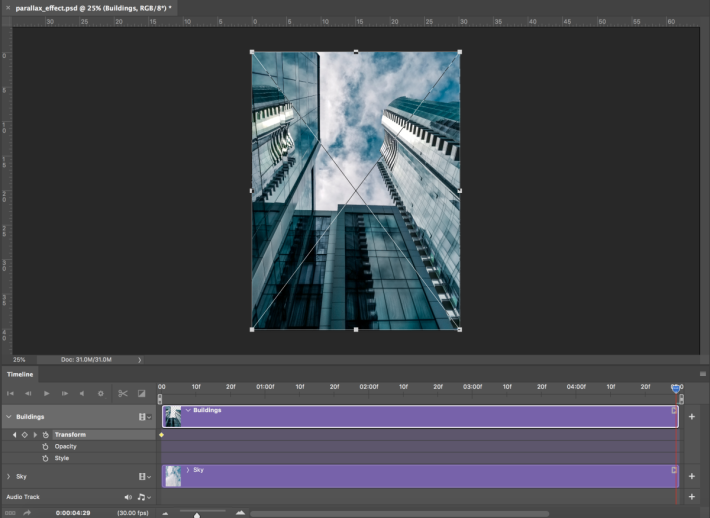Image resolution: width=710 pixels, height=518 pixels.
Task: Choose a transition with the fade icon
Action: point(141,393)
